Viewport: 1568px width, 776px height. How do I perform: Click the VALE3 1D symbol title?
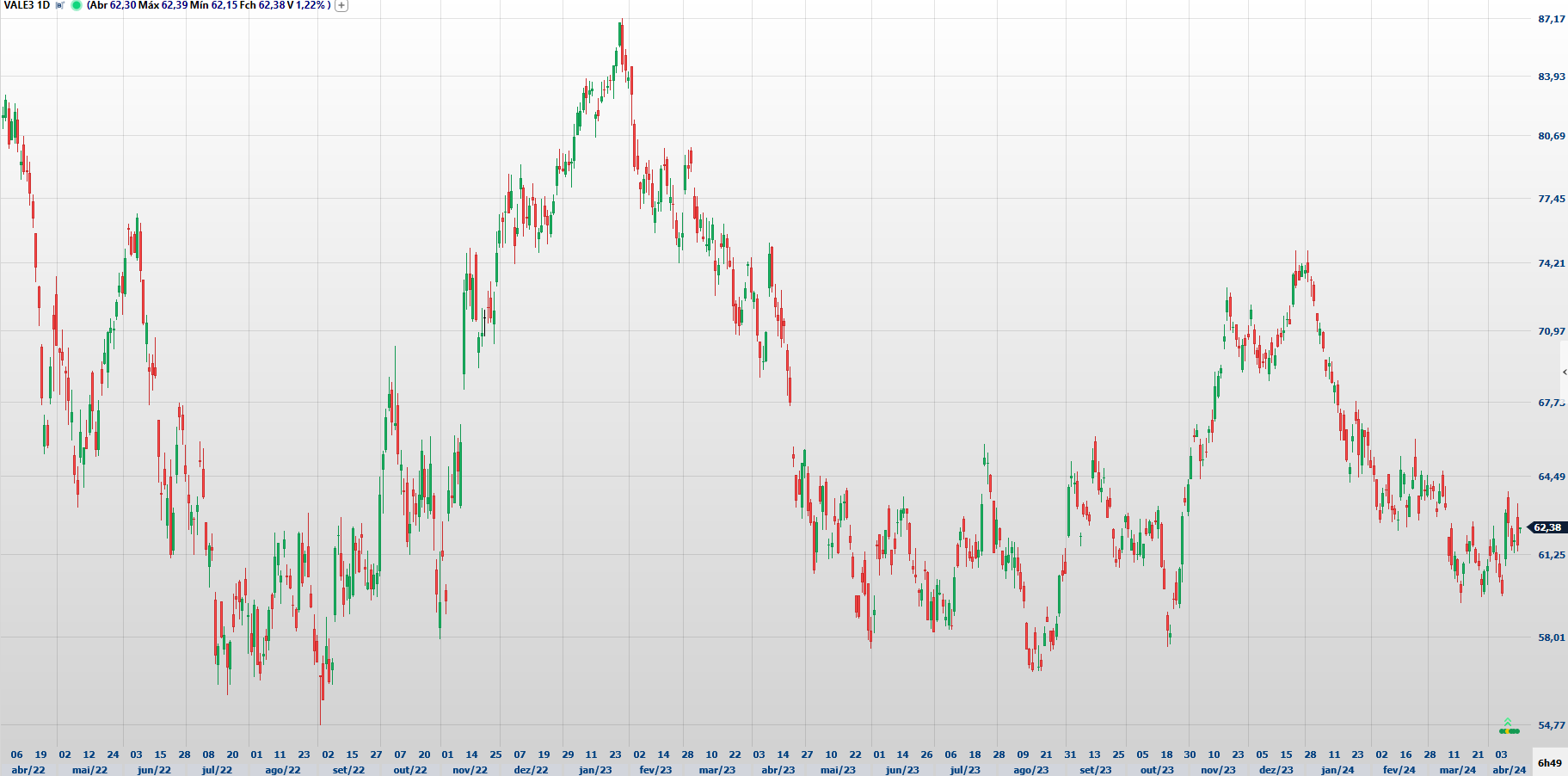point(27,5)
